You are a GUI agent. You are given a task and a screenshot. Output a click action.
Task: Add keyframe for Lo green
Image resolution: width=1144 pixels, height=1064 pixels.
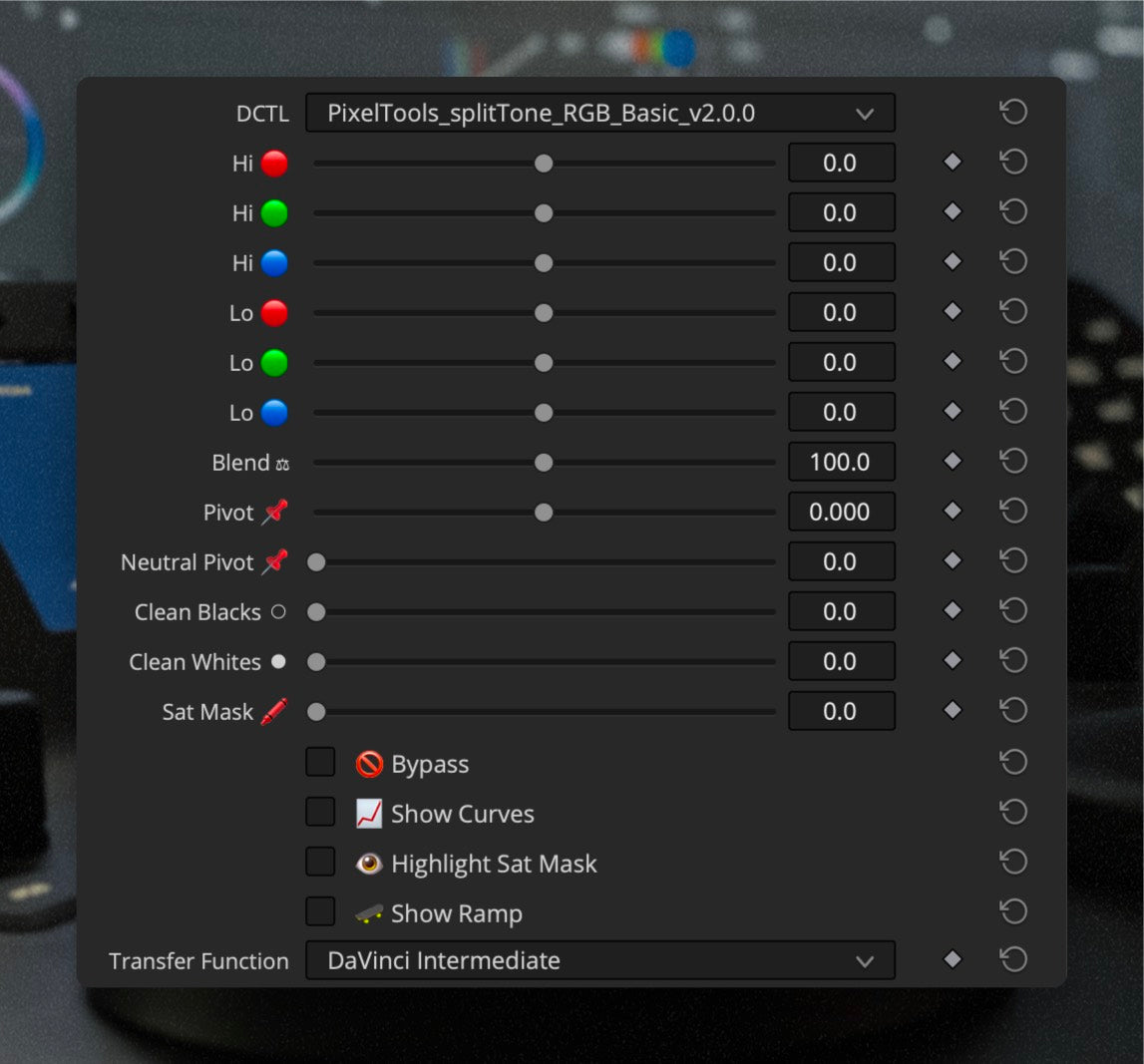point(953,362)
